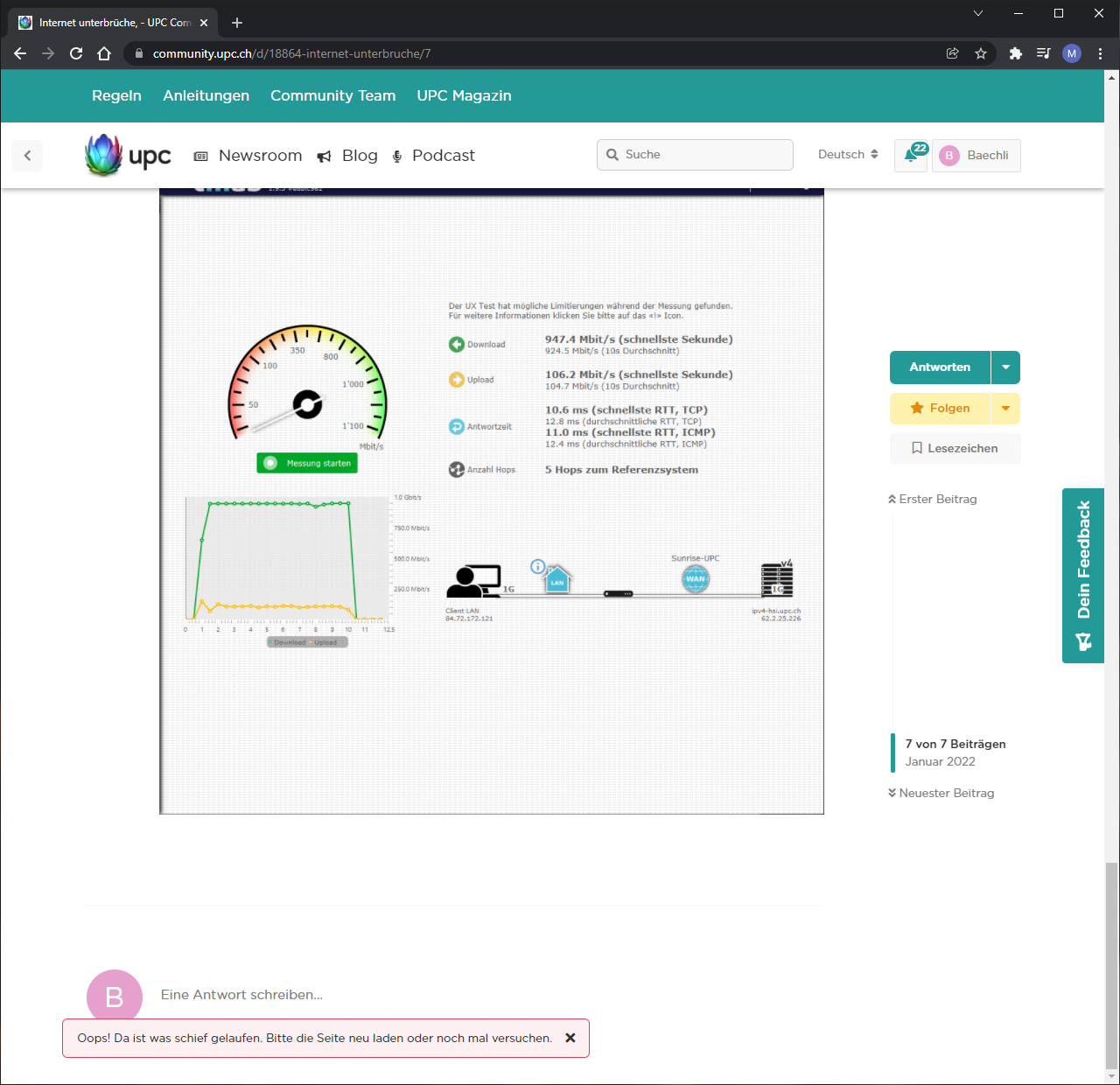Click the back arrow in site header
1120x1085 pixels.
click(x=27, y=156)
